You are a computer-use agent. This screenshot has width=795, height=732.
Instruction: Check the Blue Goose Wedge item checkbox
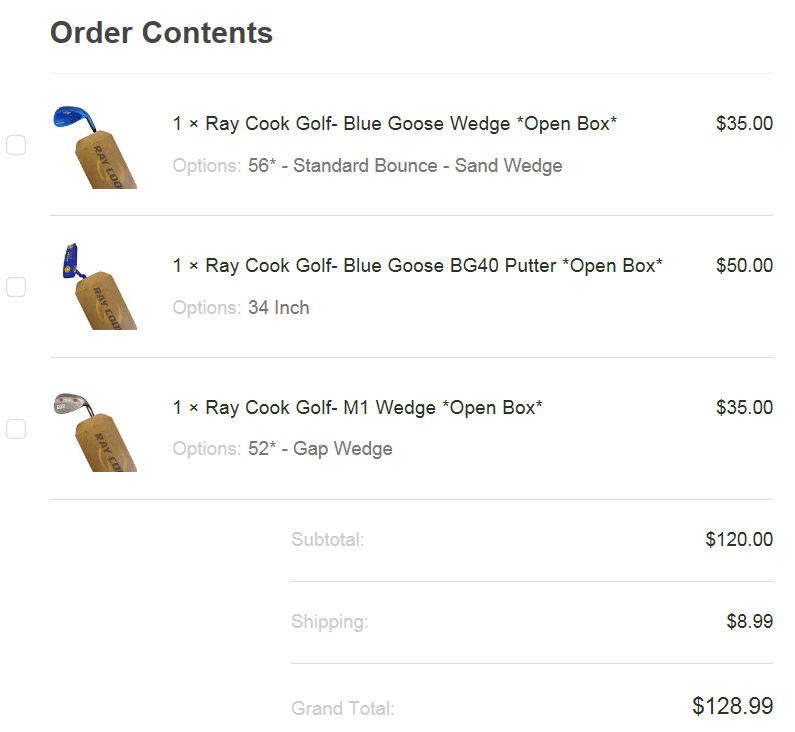click(x=16, y=145)
